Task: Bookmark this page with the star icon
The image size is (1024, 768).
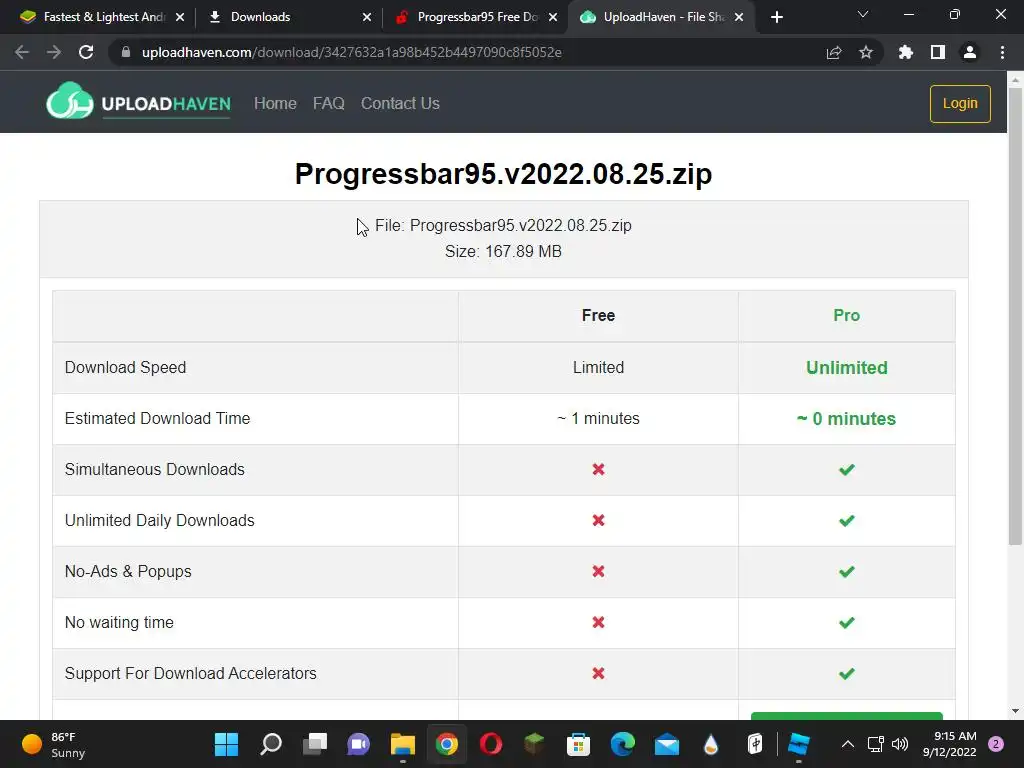Action: pyautogui.click(x=866, y=52)
